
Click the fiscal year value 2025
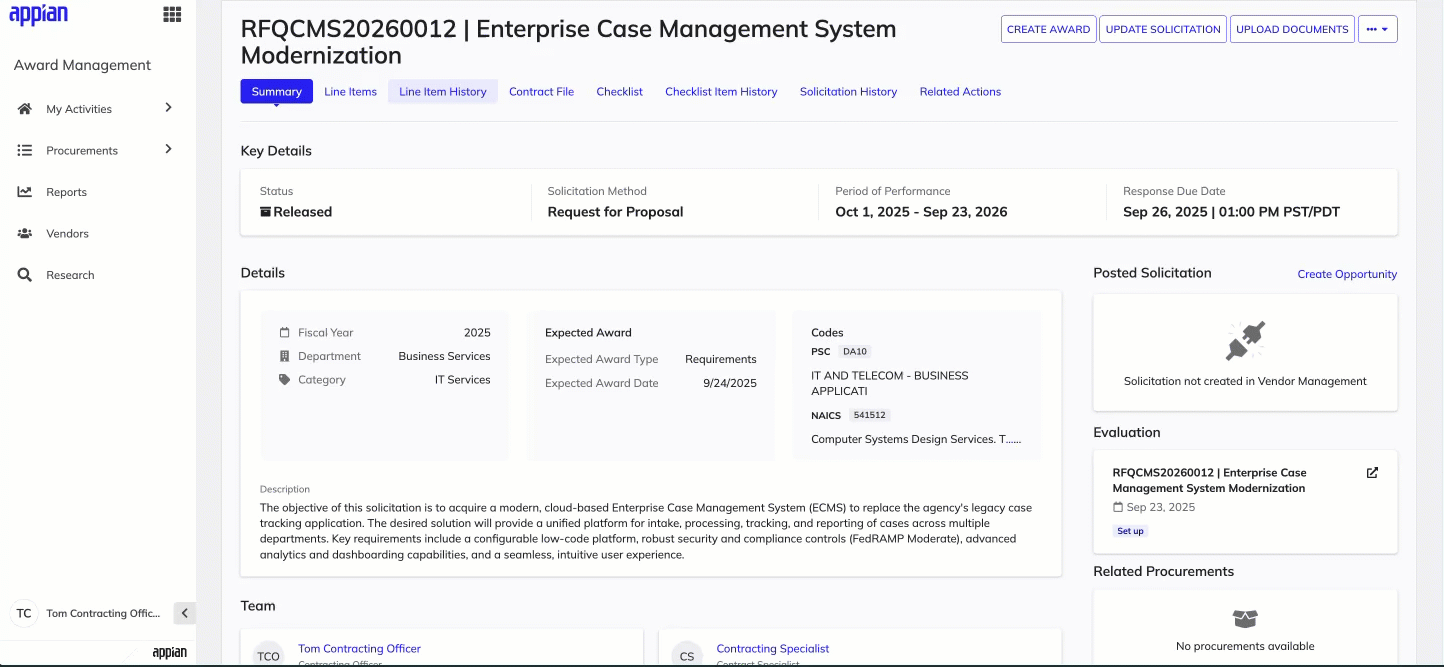pos(477,333)
